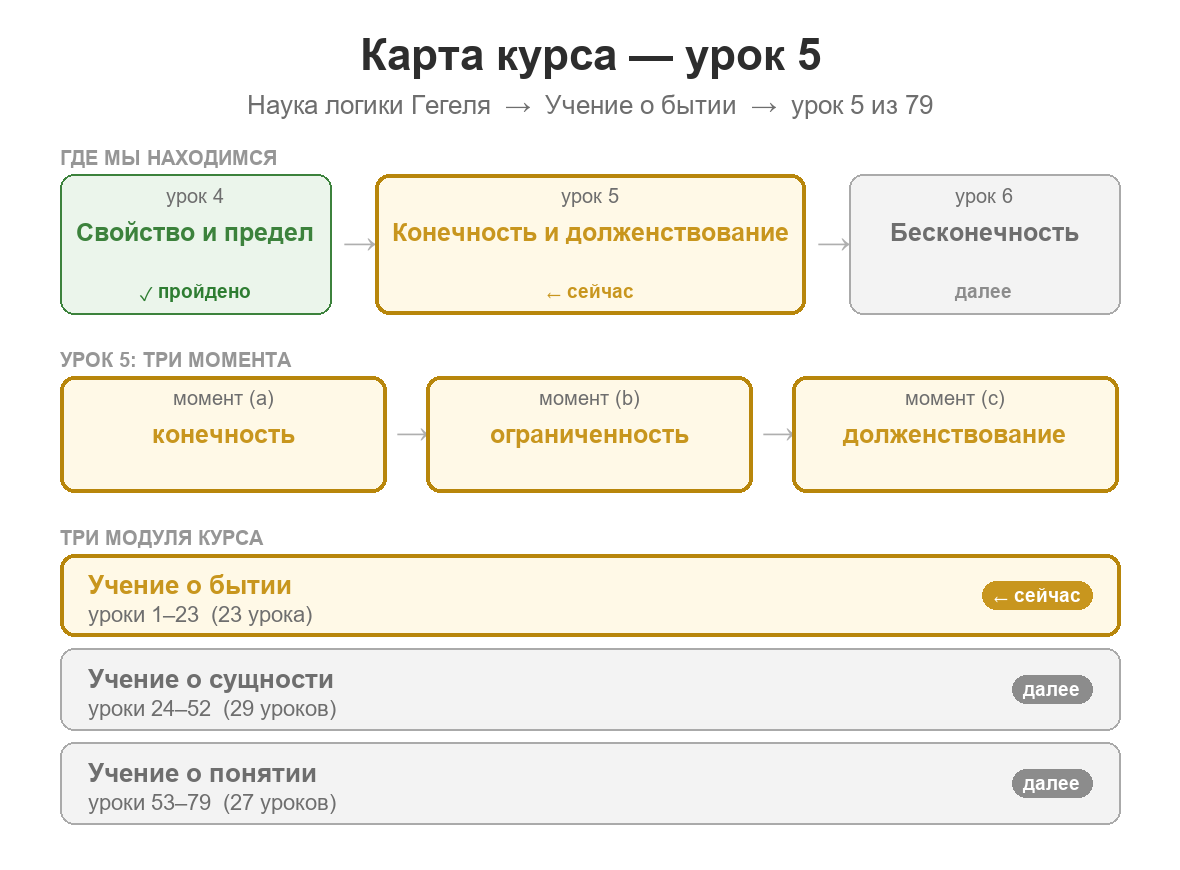Click breadcrumb "урок 5 из 79"

click(862, 105)
